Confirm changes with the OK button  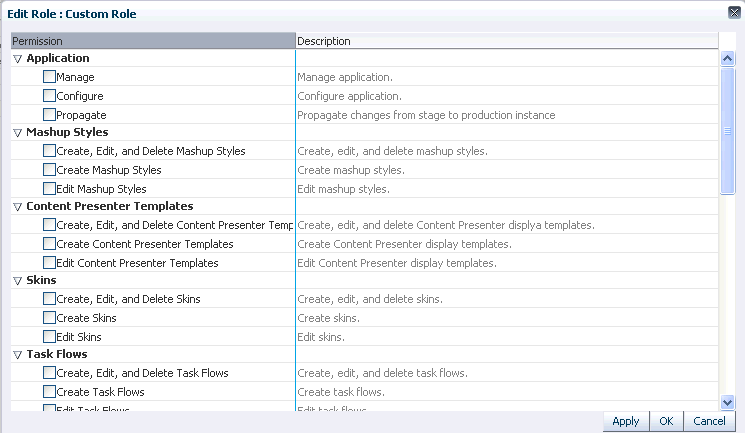point(665,421)
